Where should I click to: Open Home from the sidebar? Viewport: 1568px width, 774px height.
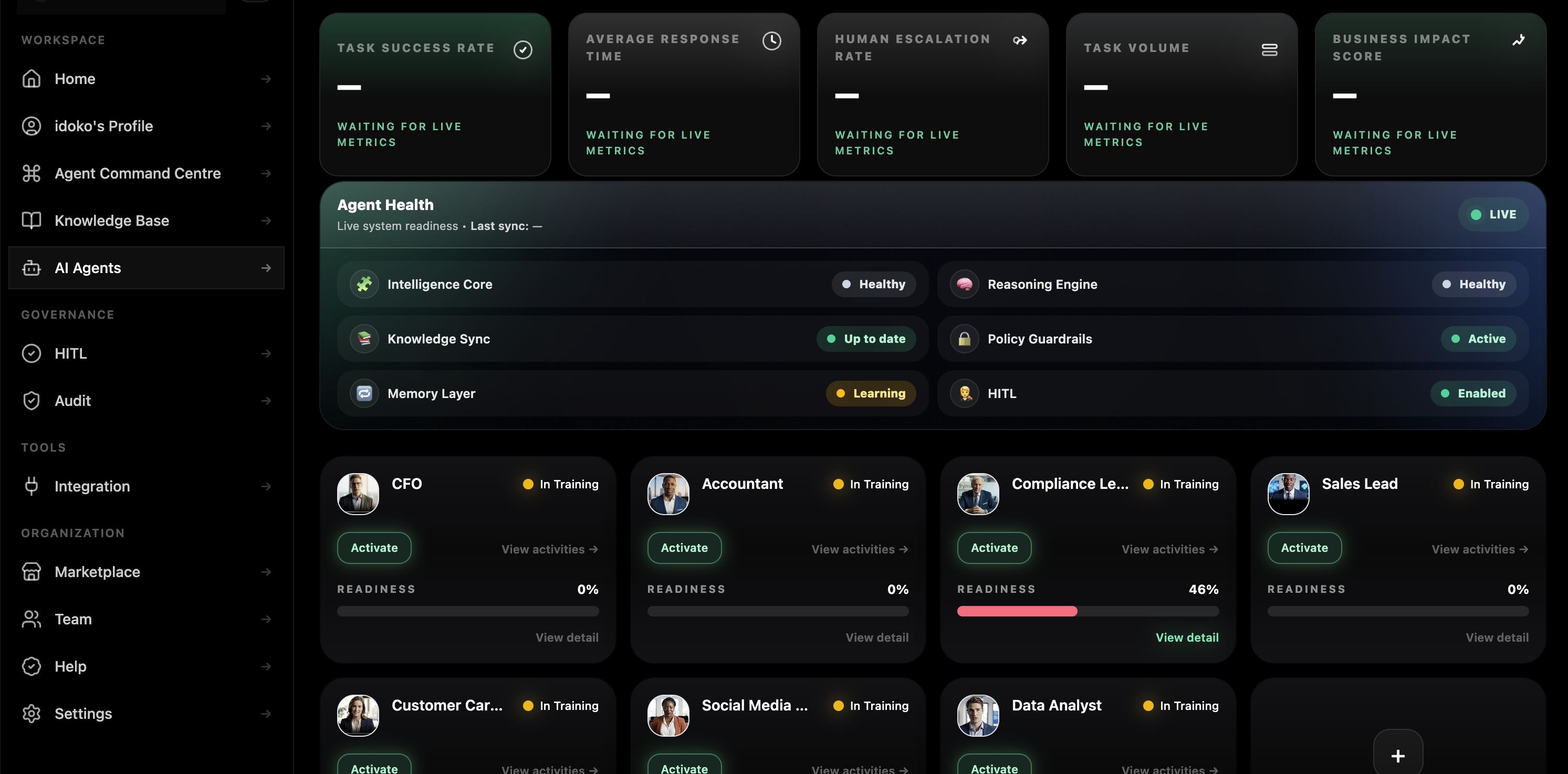click(146, 79)
